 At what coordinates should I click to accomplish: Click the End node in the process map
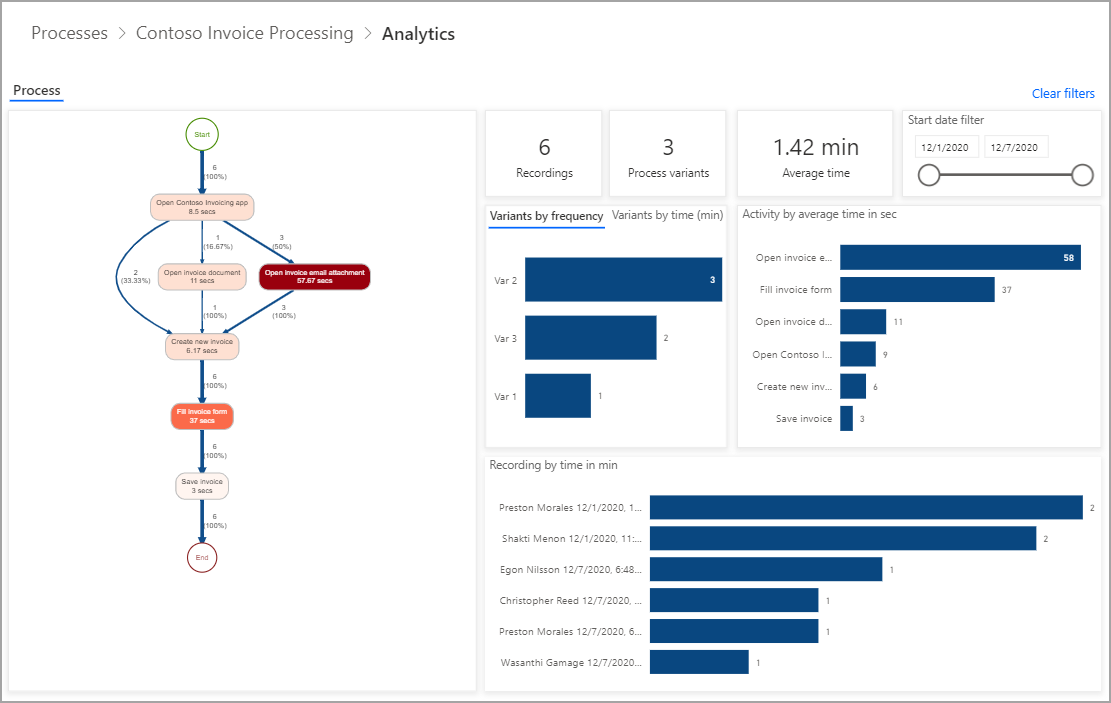point(201,557)
